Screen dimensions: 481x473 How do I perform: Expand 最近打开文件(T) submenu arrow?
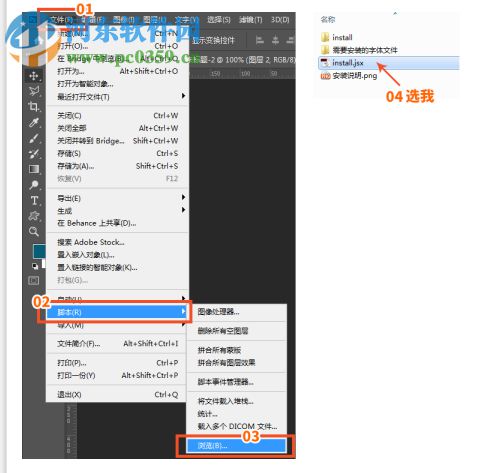[183, 96]
